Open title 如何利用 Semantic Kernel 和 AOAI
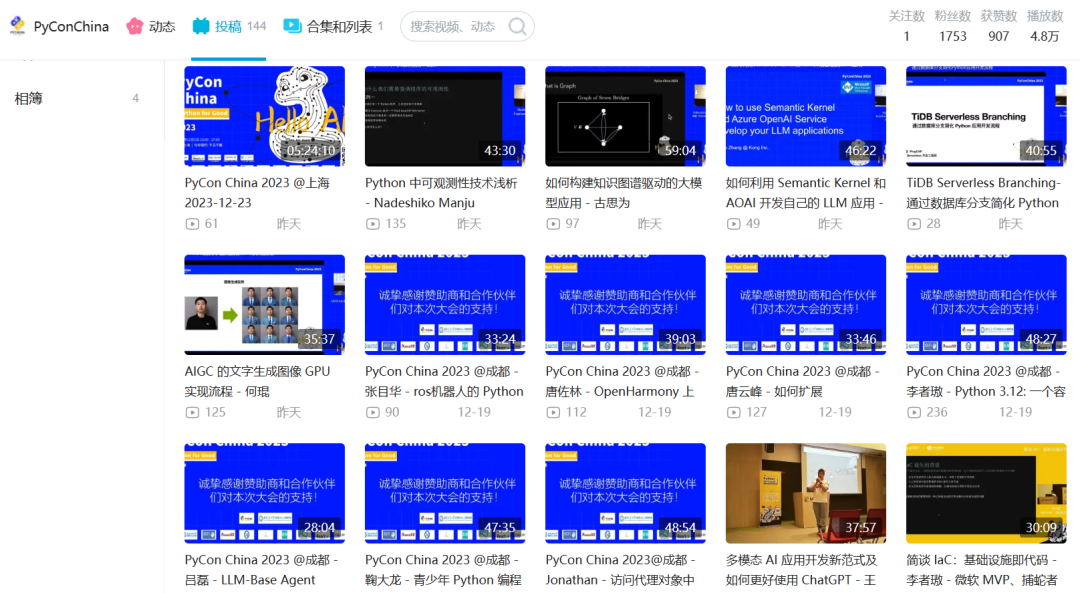 click(x=806, y=193)
